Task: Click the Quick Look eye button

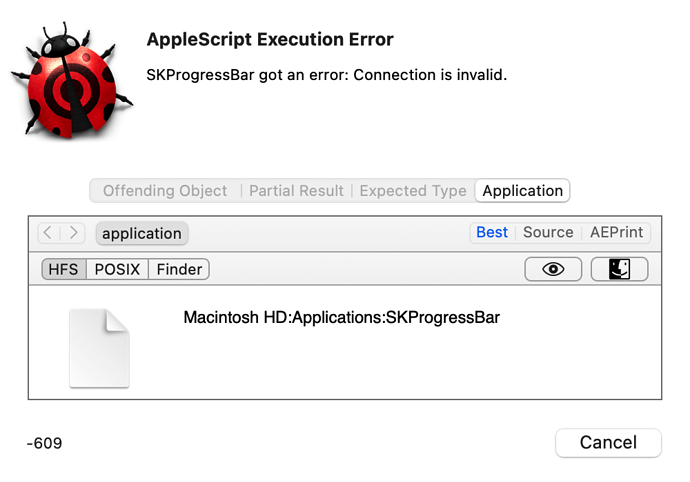Action: tap(553, 269)
